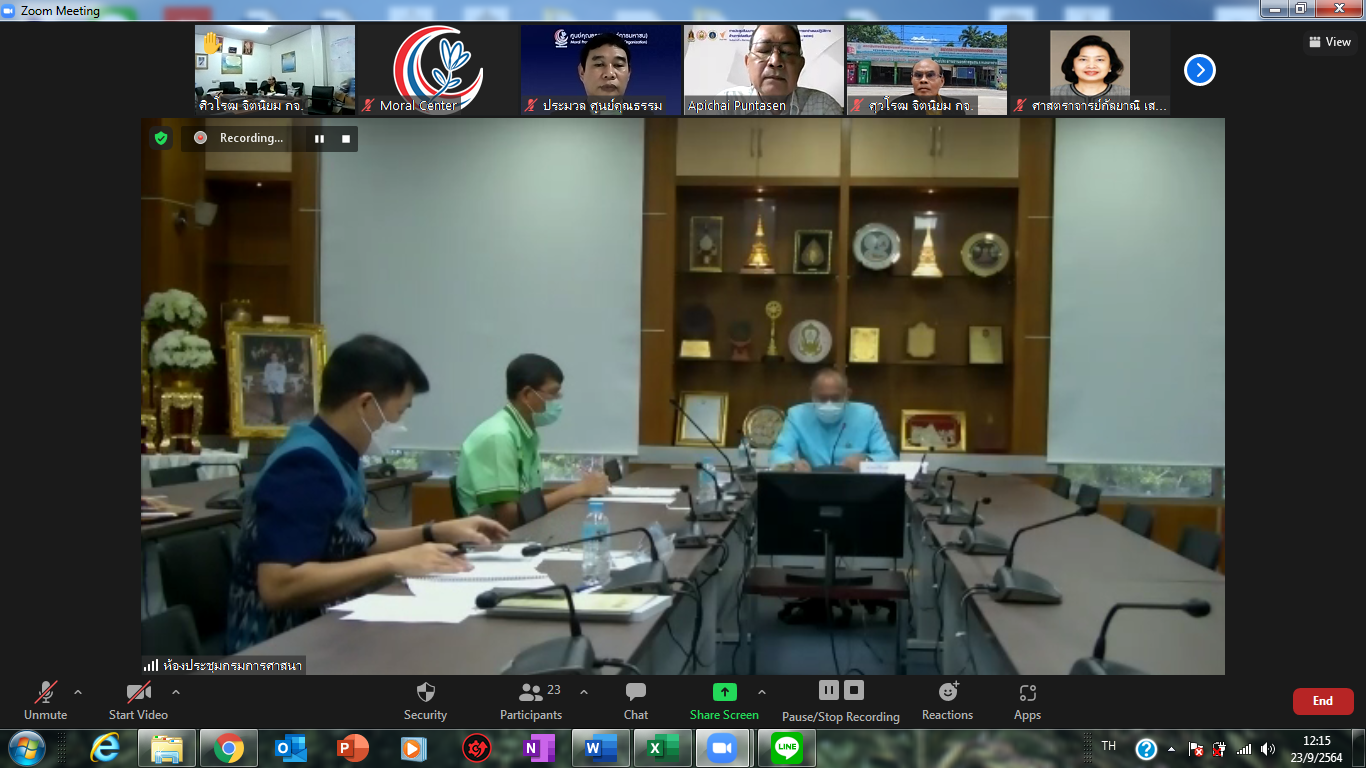This screenshot has width=1366, height=768.
Task: Click the TH language indicator
Action: pos(1108,746)
